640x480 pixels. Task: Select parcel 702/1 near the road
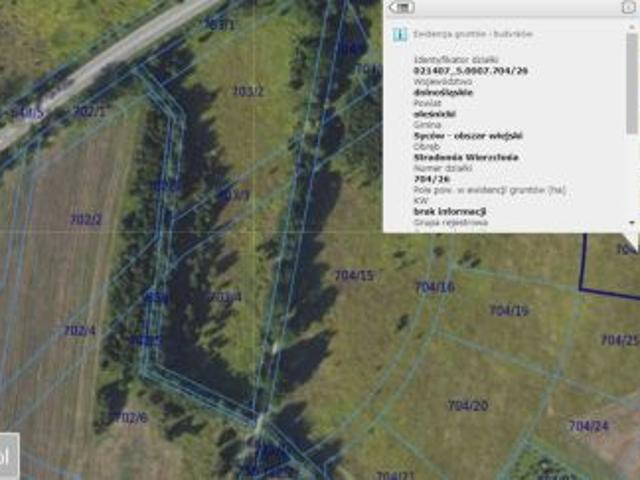(x=88, y=111)
